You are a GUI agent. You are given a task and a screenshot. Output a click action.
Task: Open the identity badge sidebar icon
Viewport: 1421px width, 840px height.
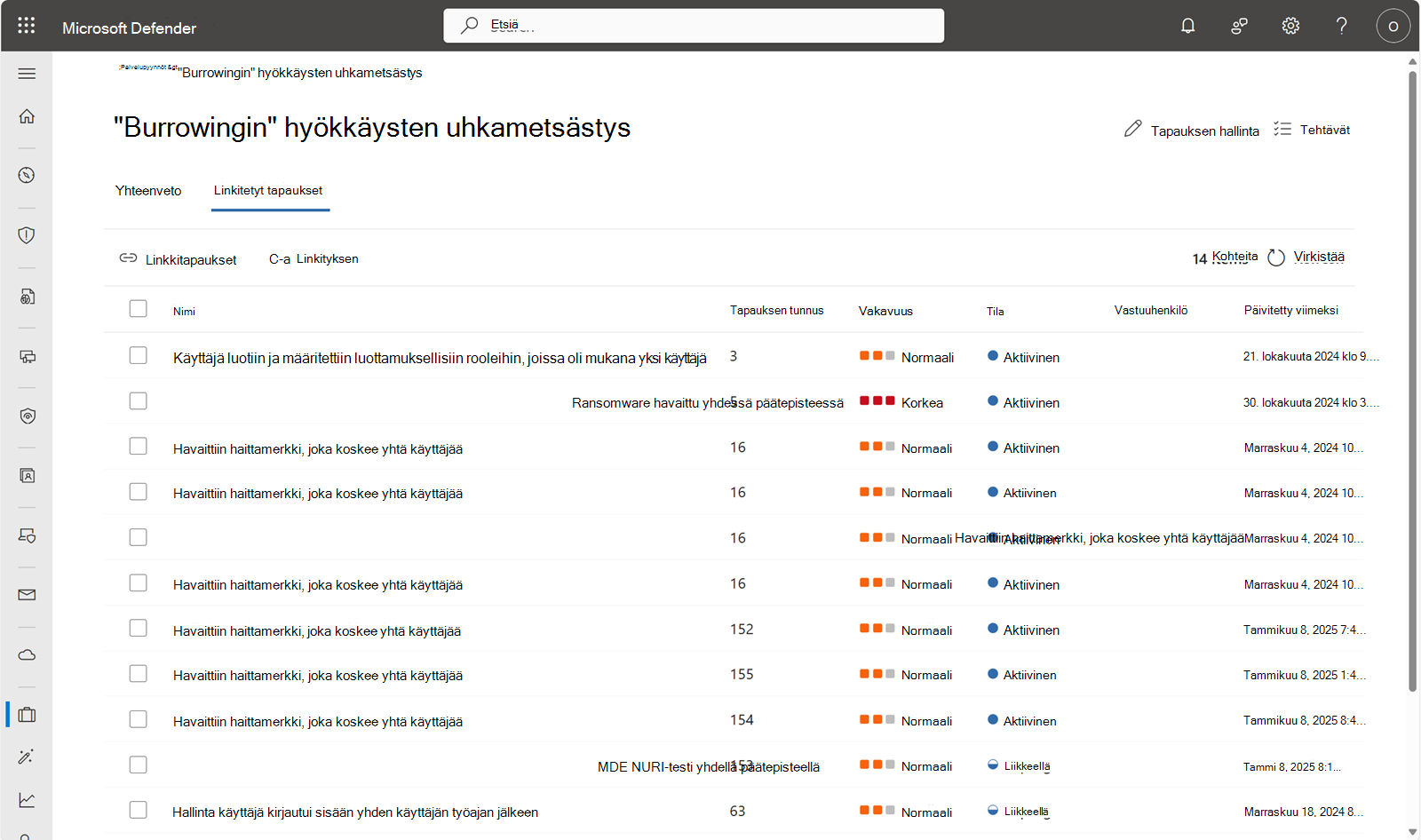click(x=27, y=476)
